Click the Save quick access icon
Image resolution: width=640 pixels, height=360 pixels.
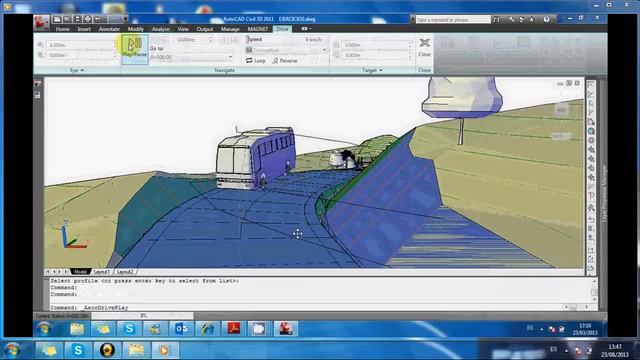77,19
